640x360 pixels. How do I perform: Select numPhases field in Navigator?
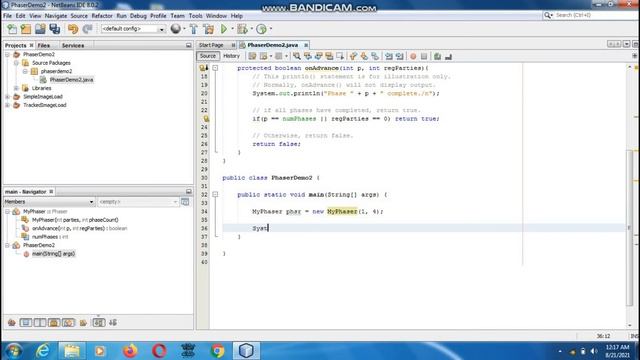coord(50,237)
